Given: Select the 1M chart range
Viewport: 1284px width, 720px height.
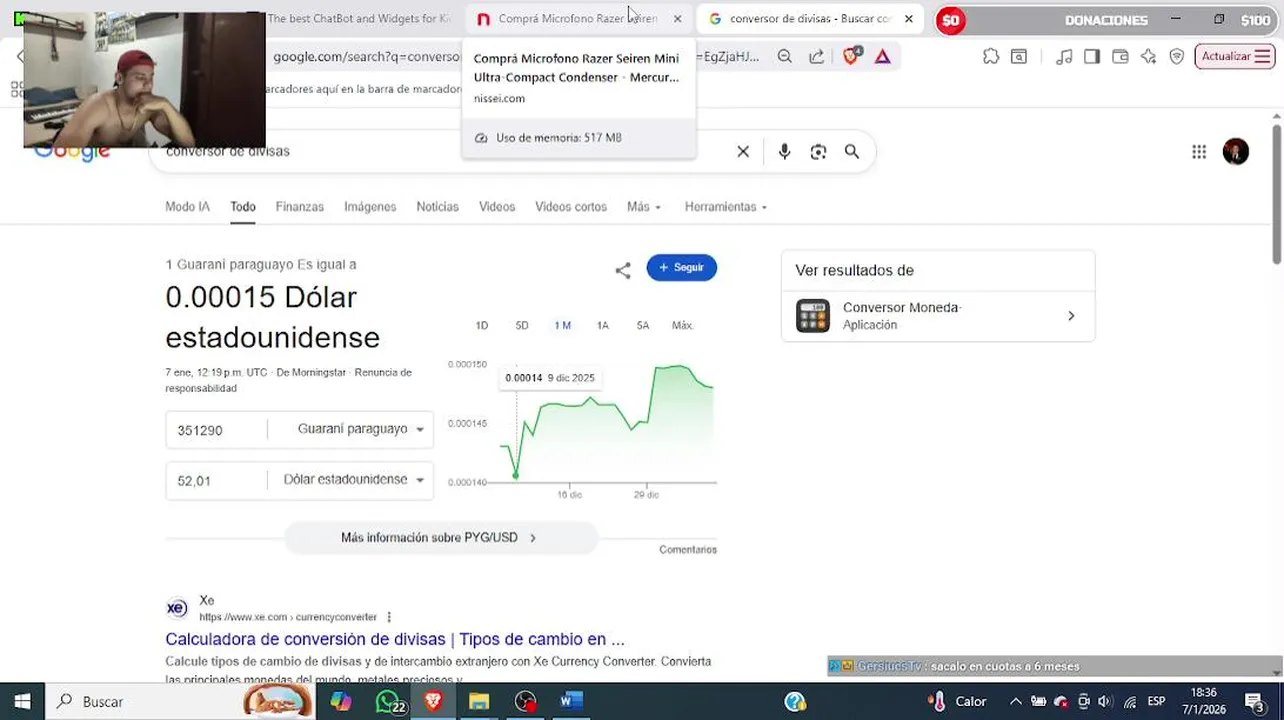Looking at the screenshot, I should click(x=562, y=326).
